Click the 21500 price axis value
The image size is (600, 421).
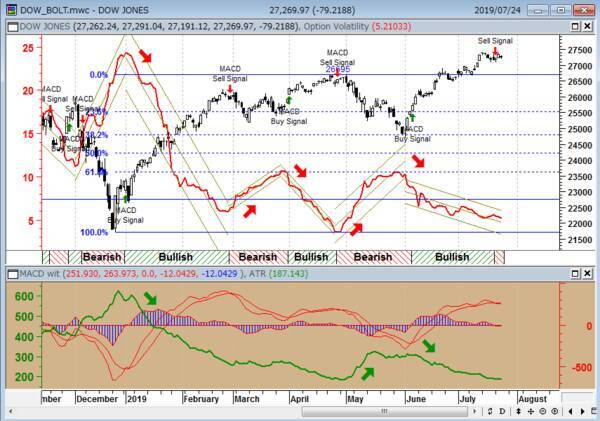(579, 240)
